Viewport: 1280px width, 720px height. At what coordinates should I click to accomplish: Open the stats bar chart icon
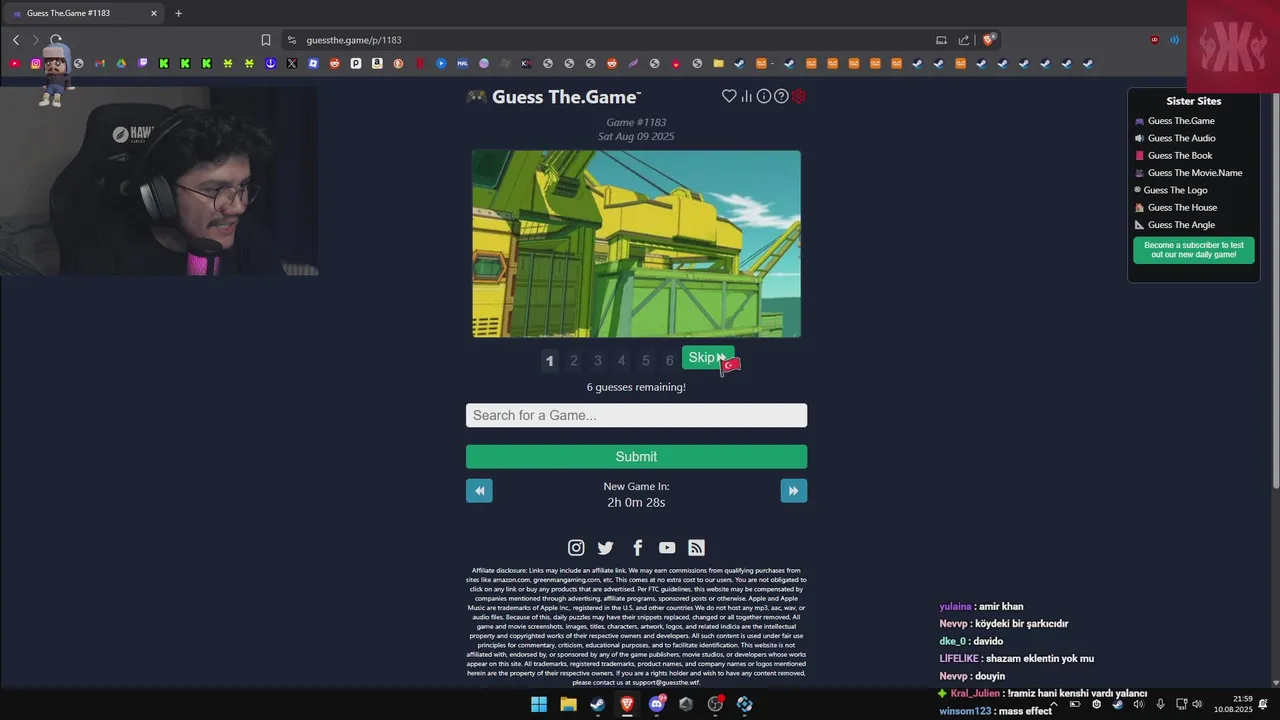pos(746,96)
